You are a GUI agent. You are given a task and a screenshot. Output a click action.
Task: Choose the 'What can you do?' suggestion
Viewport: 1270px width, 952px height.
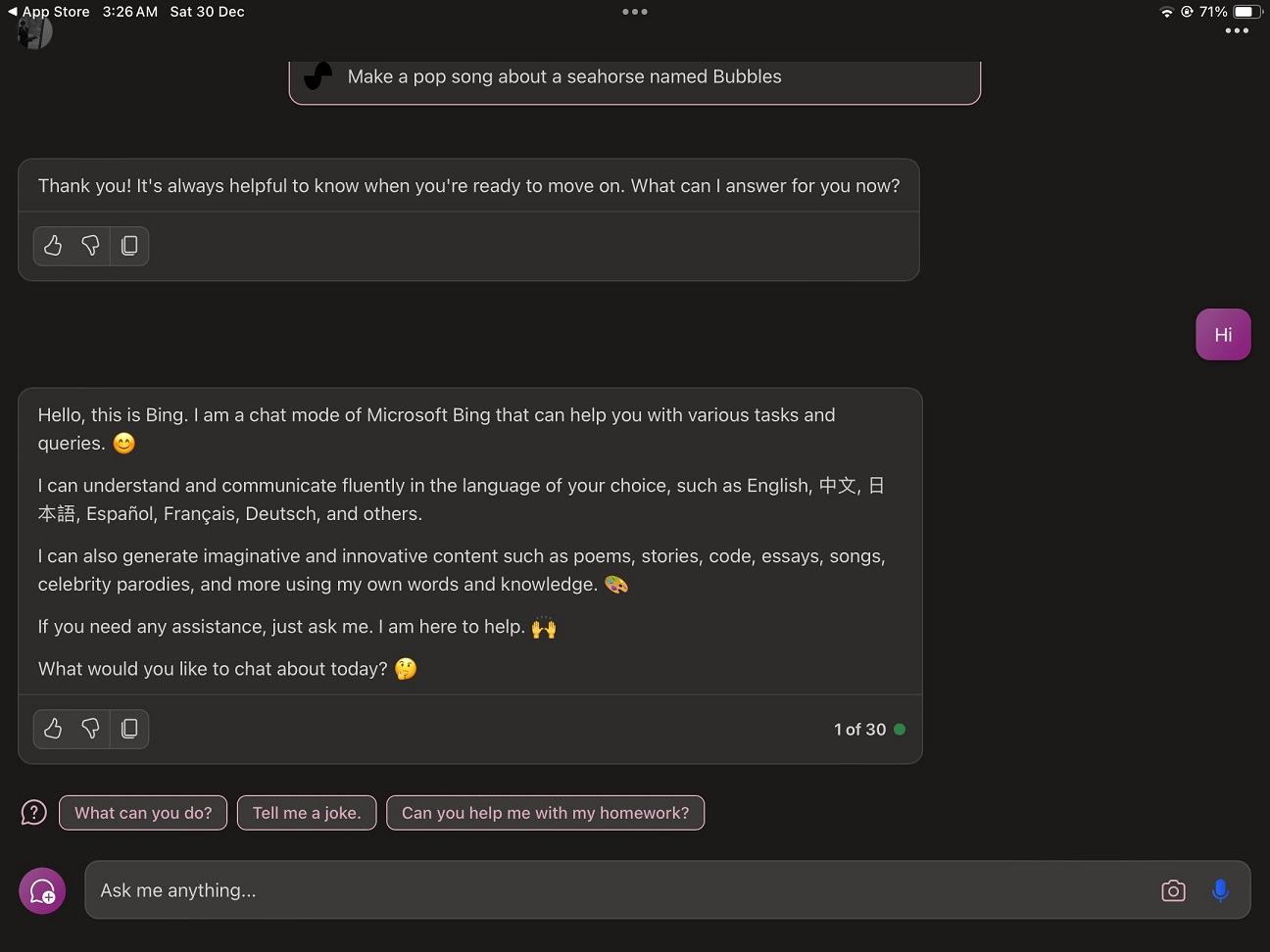[x=143, y=813]
